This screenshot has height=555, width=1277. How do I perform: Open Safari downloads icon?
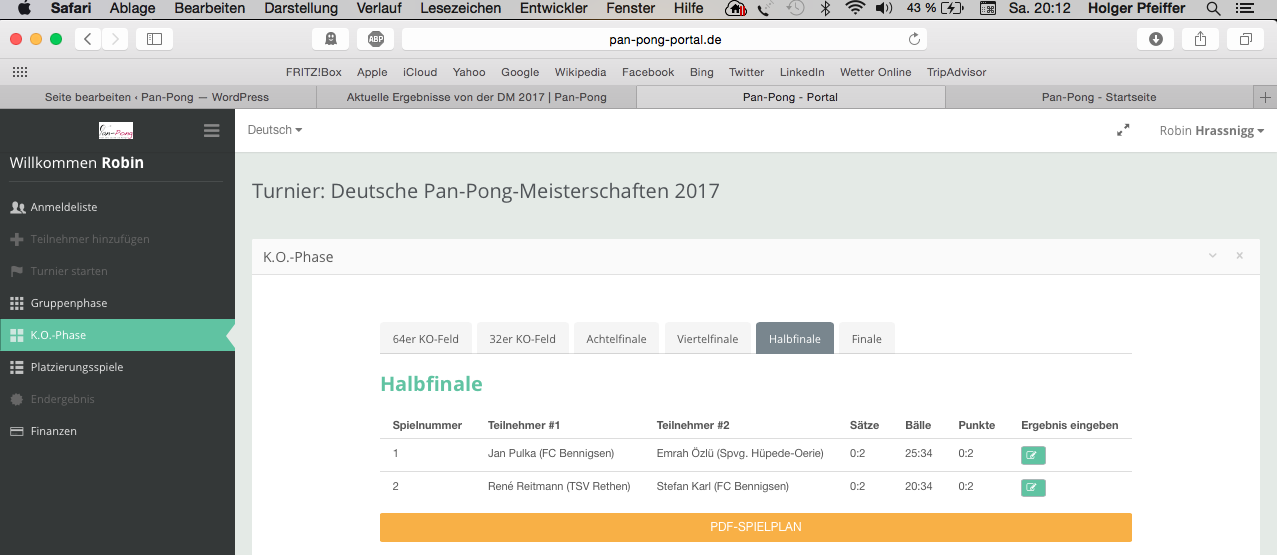point(1156,39)
